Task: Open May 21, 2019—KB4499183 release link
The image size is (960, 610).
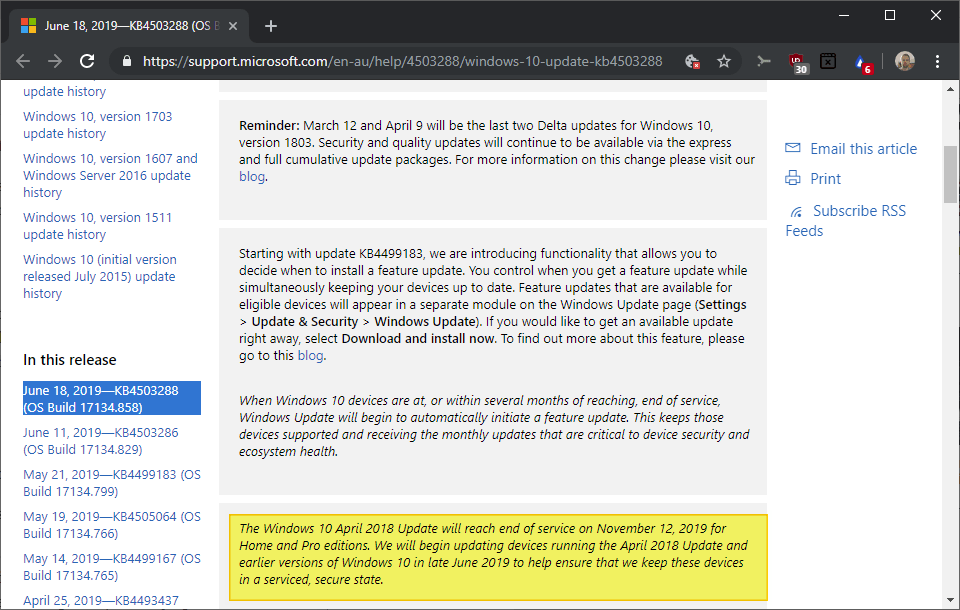Action: [111, 483]
